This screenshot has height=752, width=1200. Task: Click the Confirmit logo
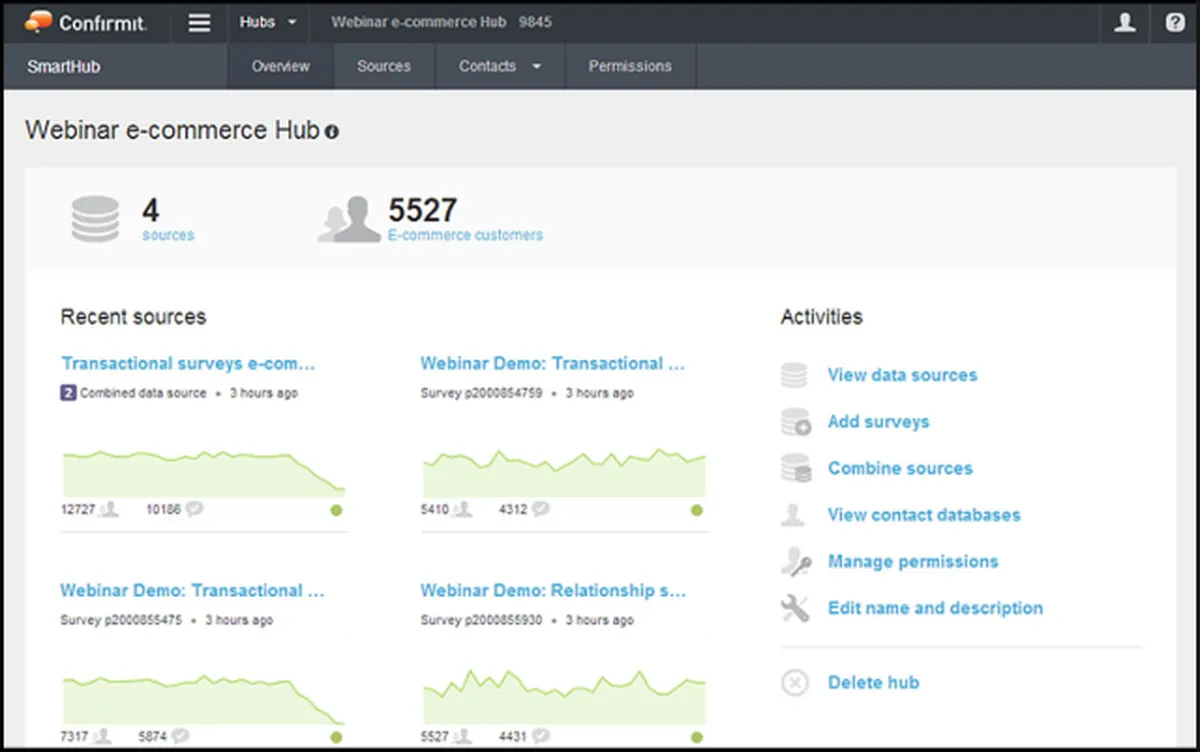(x=86, y=22)
